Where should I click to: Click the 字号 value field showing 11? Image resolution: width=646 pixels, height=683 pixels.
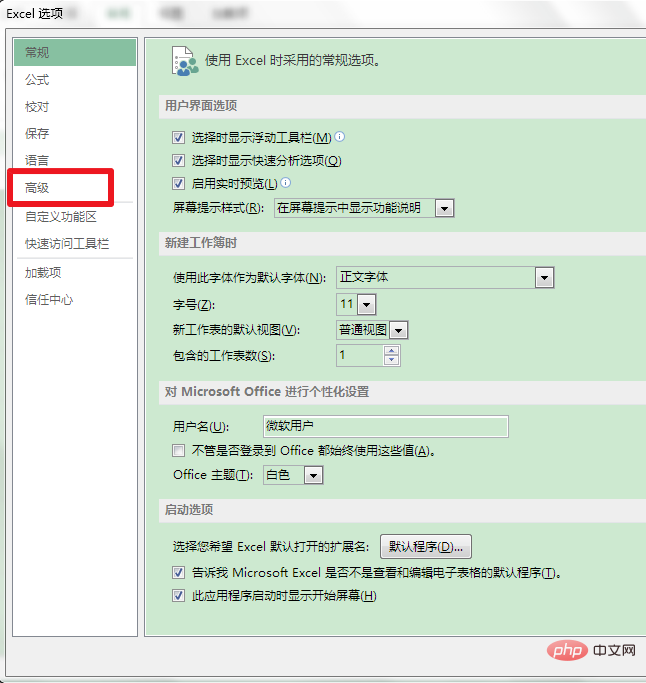tap(347, 304)
